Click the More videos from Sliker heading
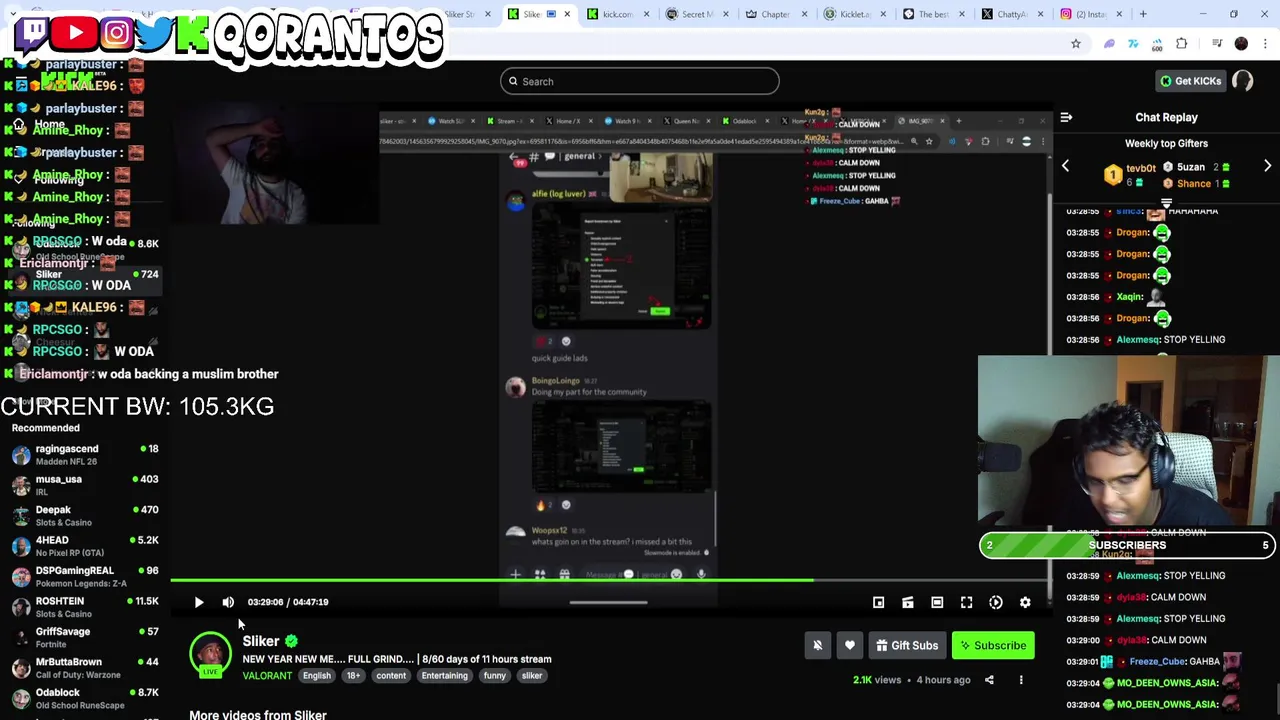 coord(258,715)
